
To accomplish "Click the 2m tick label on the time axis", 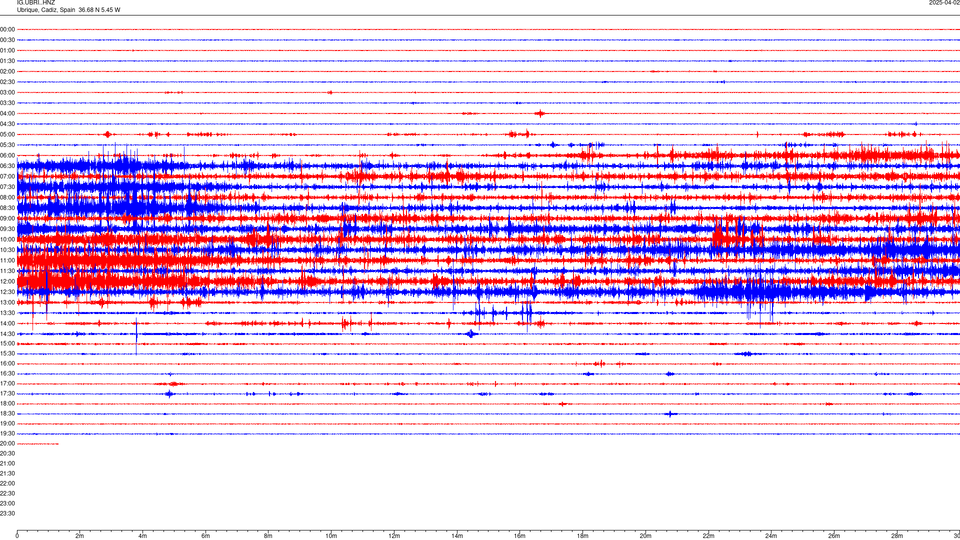I will click(80, 536).
